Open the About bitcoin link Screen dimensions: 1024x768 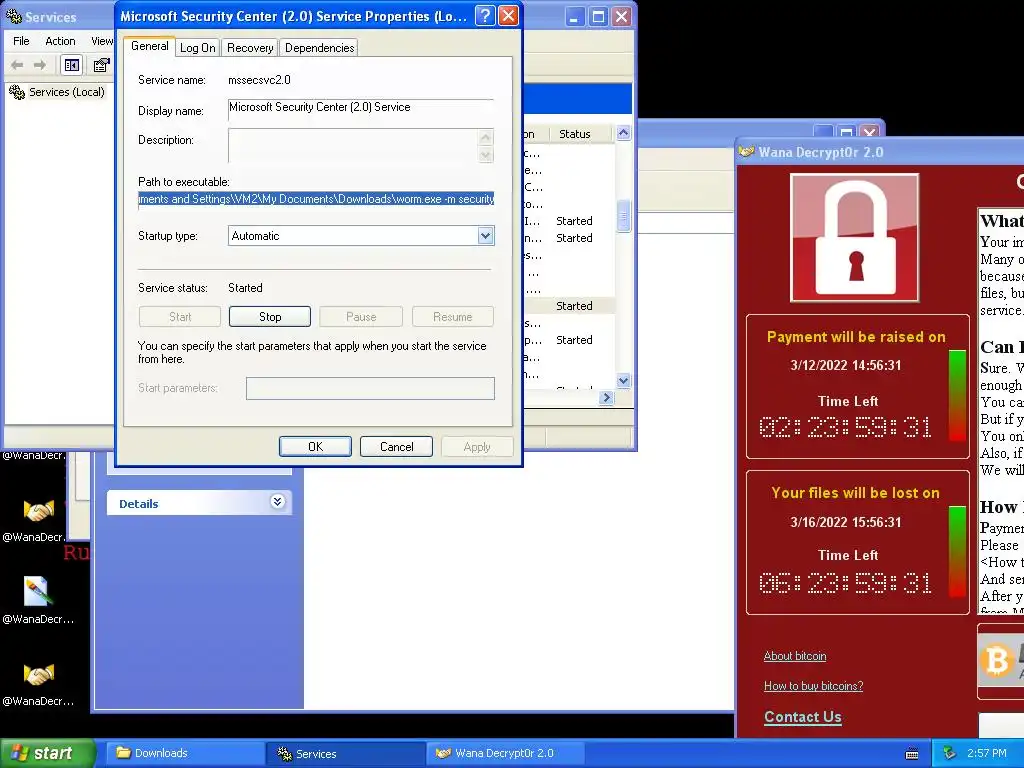pyautogui.click(x=795, y=656)
